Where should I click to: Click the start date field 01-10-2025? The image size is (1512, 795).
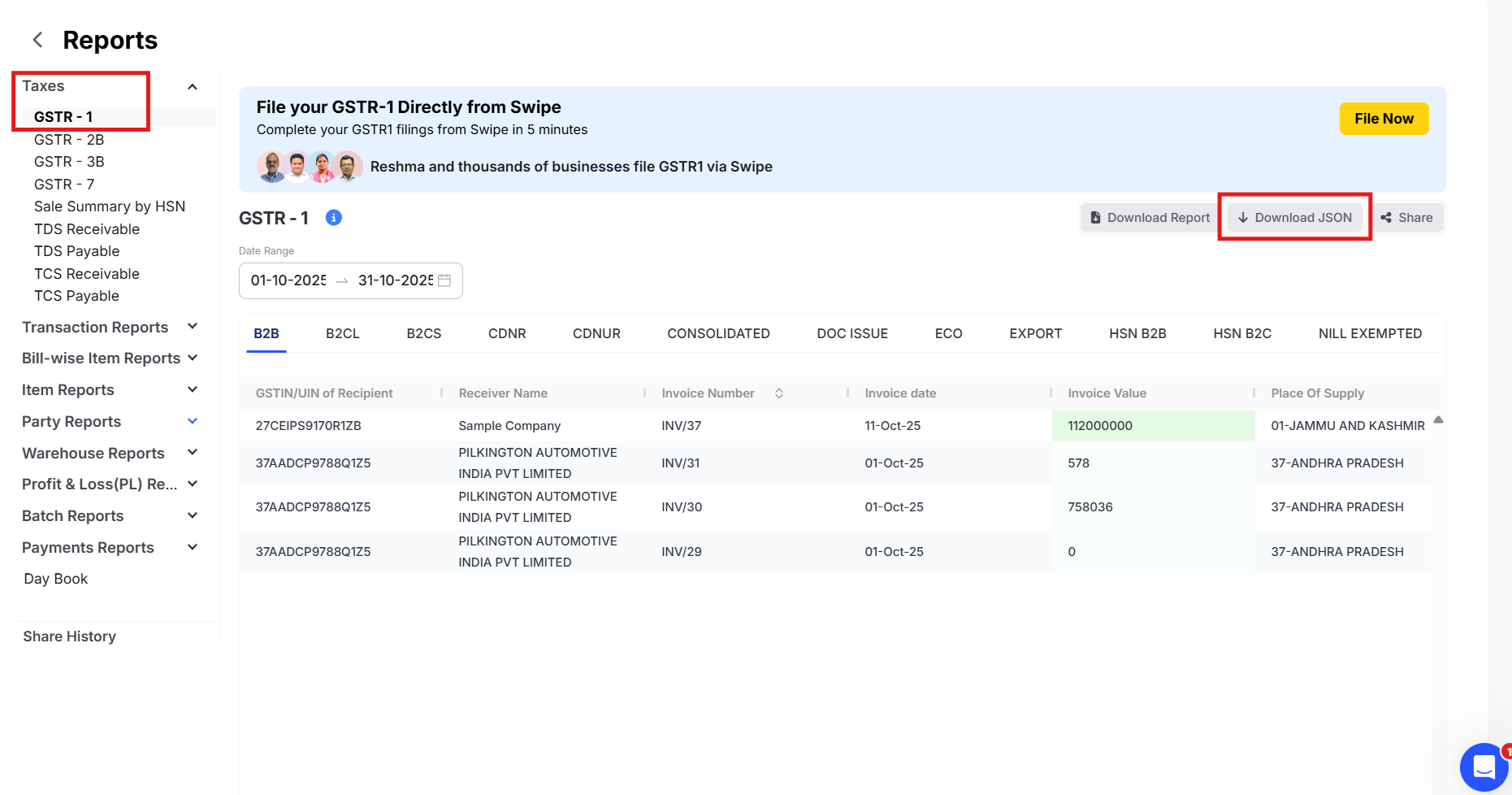pos(288,280)
